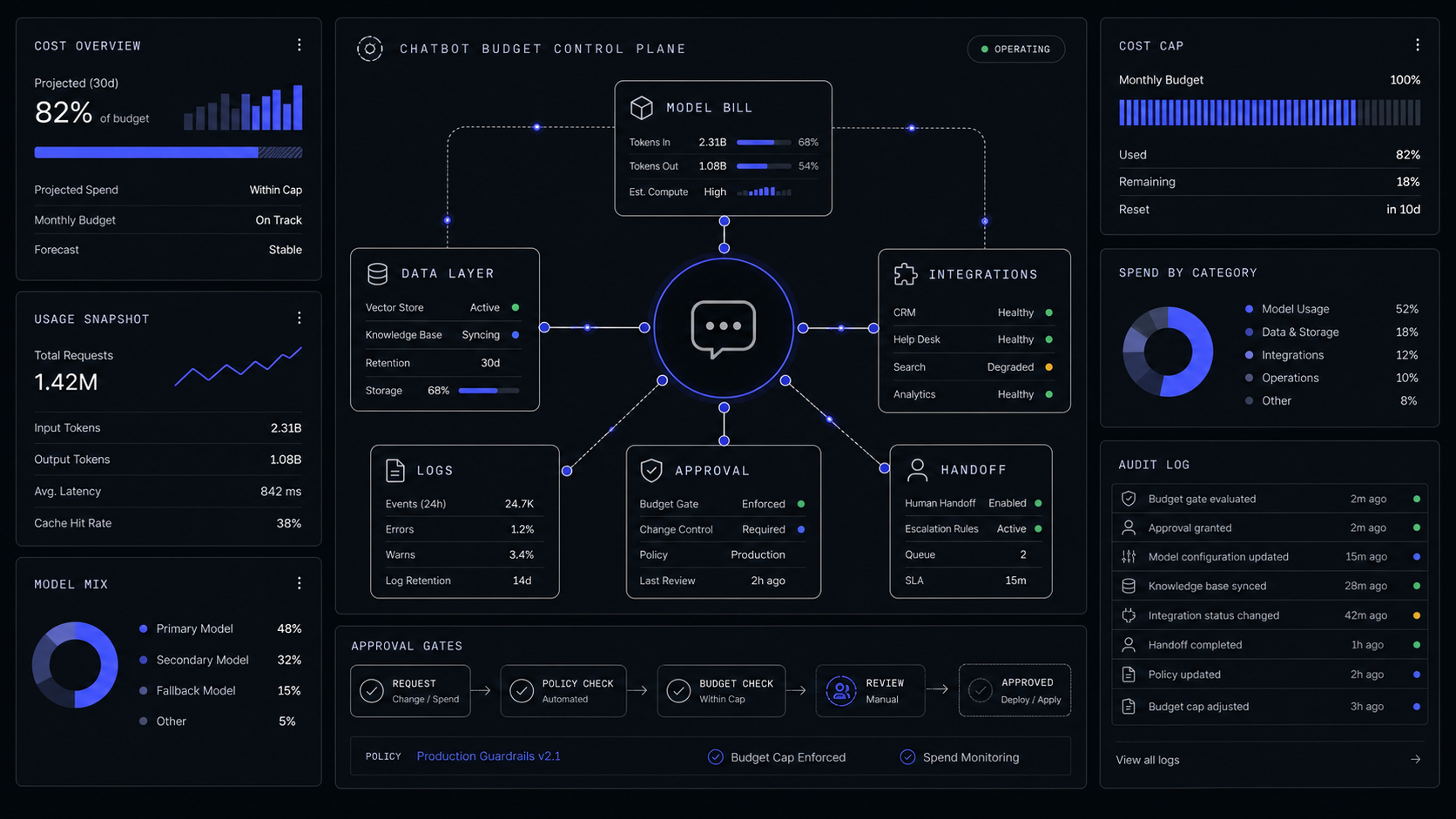The height and width of the screenshot is (819, 1456).
Task: Click the Request gate checkmark circle
Action: (372, 691)
